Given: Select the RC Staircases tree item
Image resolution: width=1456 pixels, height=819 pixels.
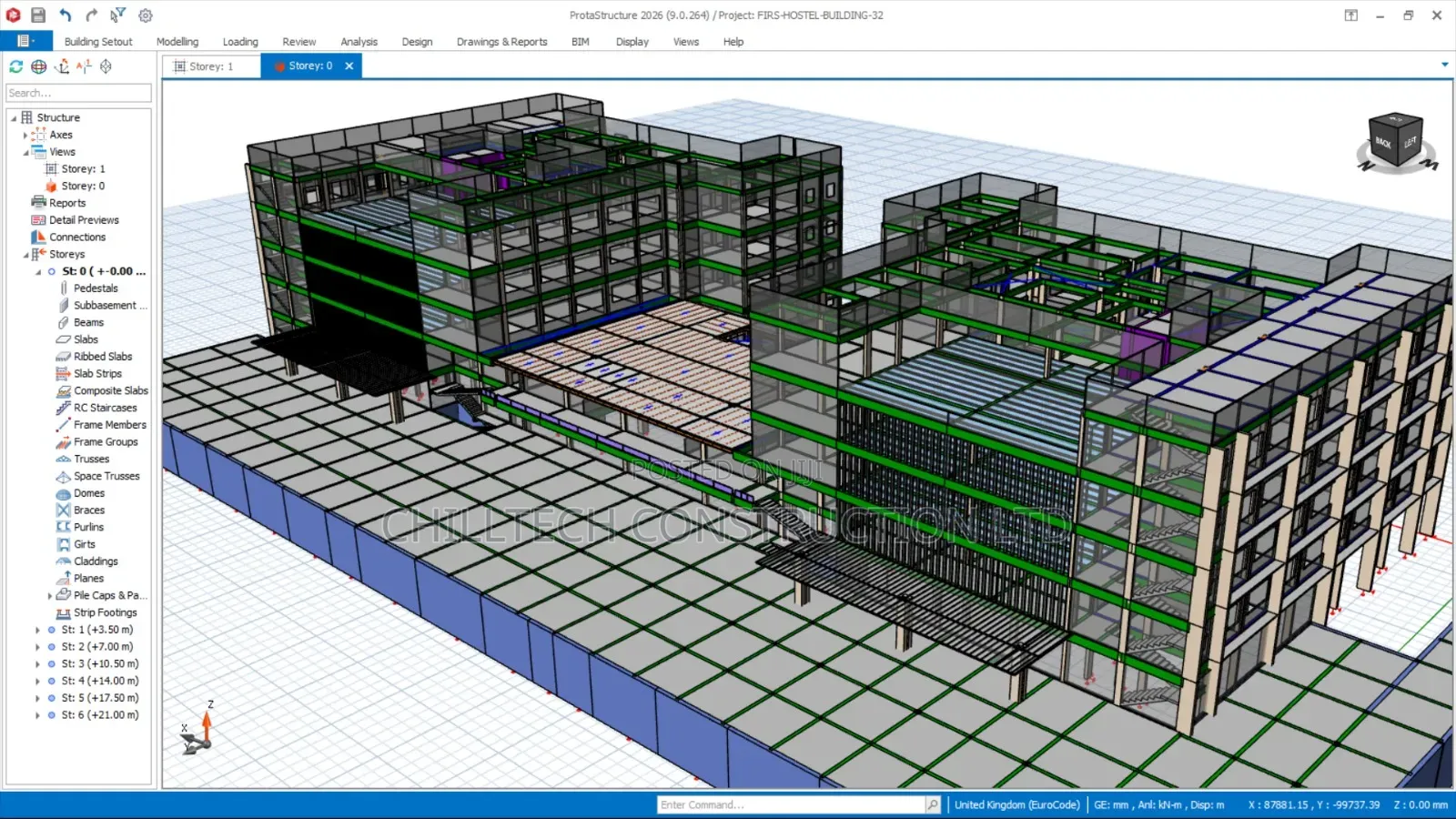Looking at the screenshot, I should tap(106, 408).
